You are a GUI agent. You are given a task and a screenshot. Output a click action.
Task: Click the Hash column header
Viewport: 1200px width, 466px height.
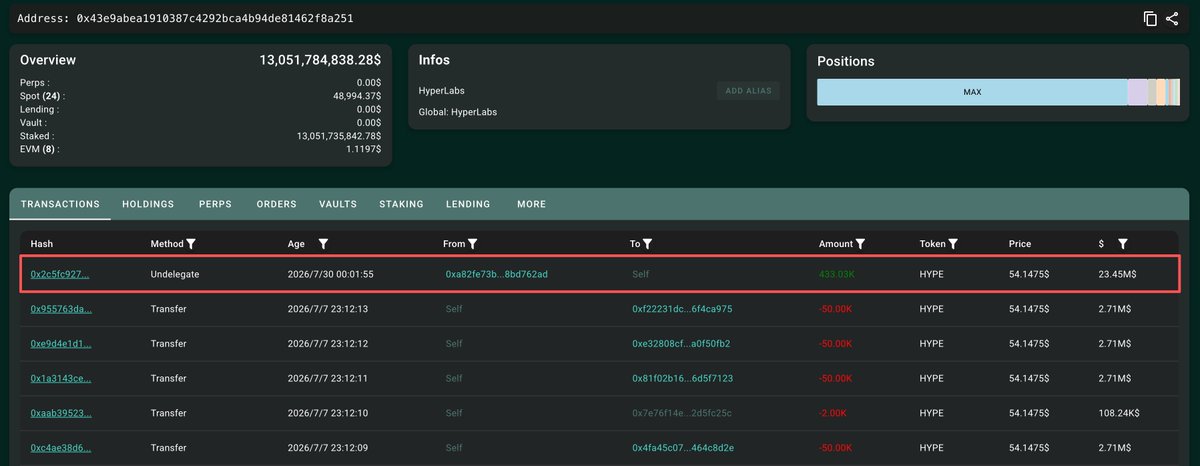[x=41, y=244]
